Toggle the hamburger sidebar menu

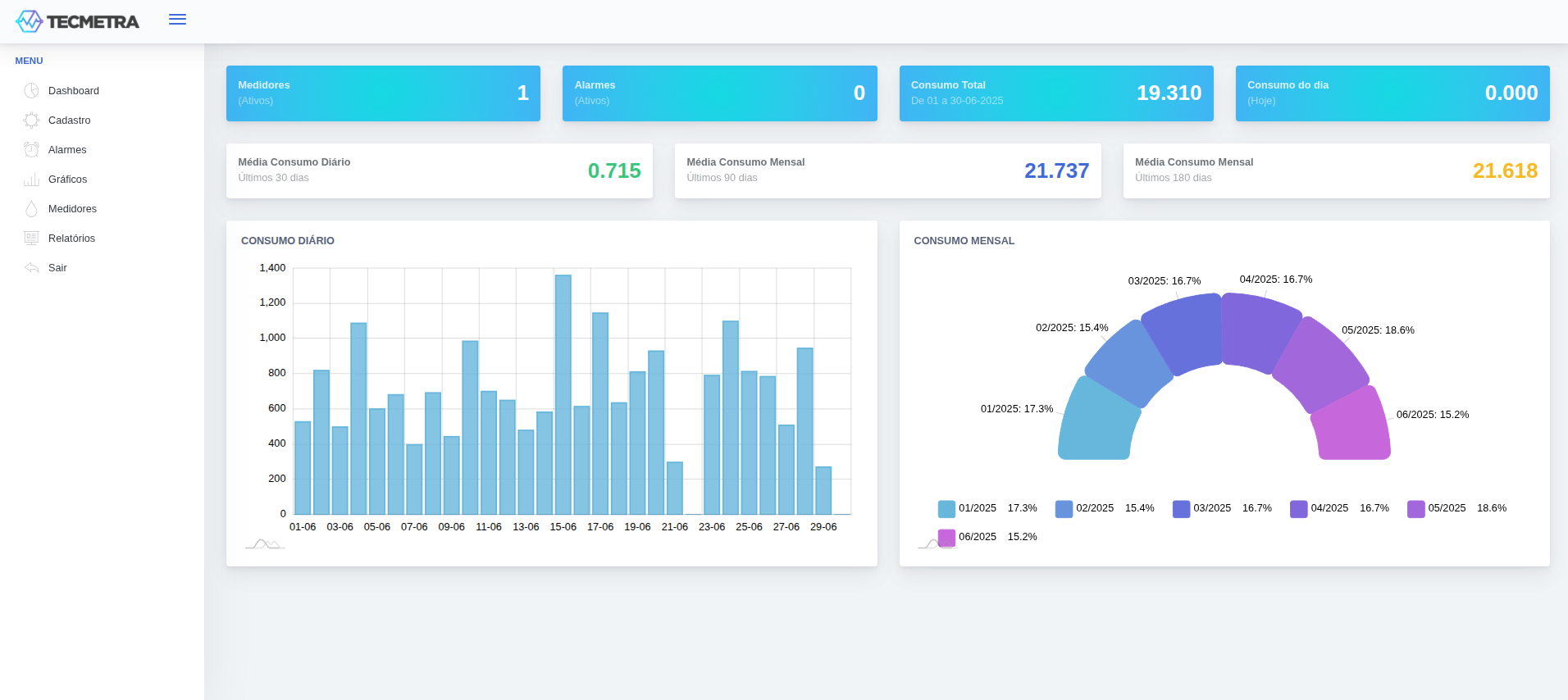point(177,20)
